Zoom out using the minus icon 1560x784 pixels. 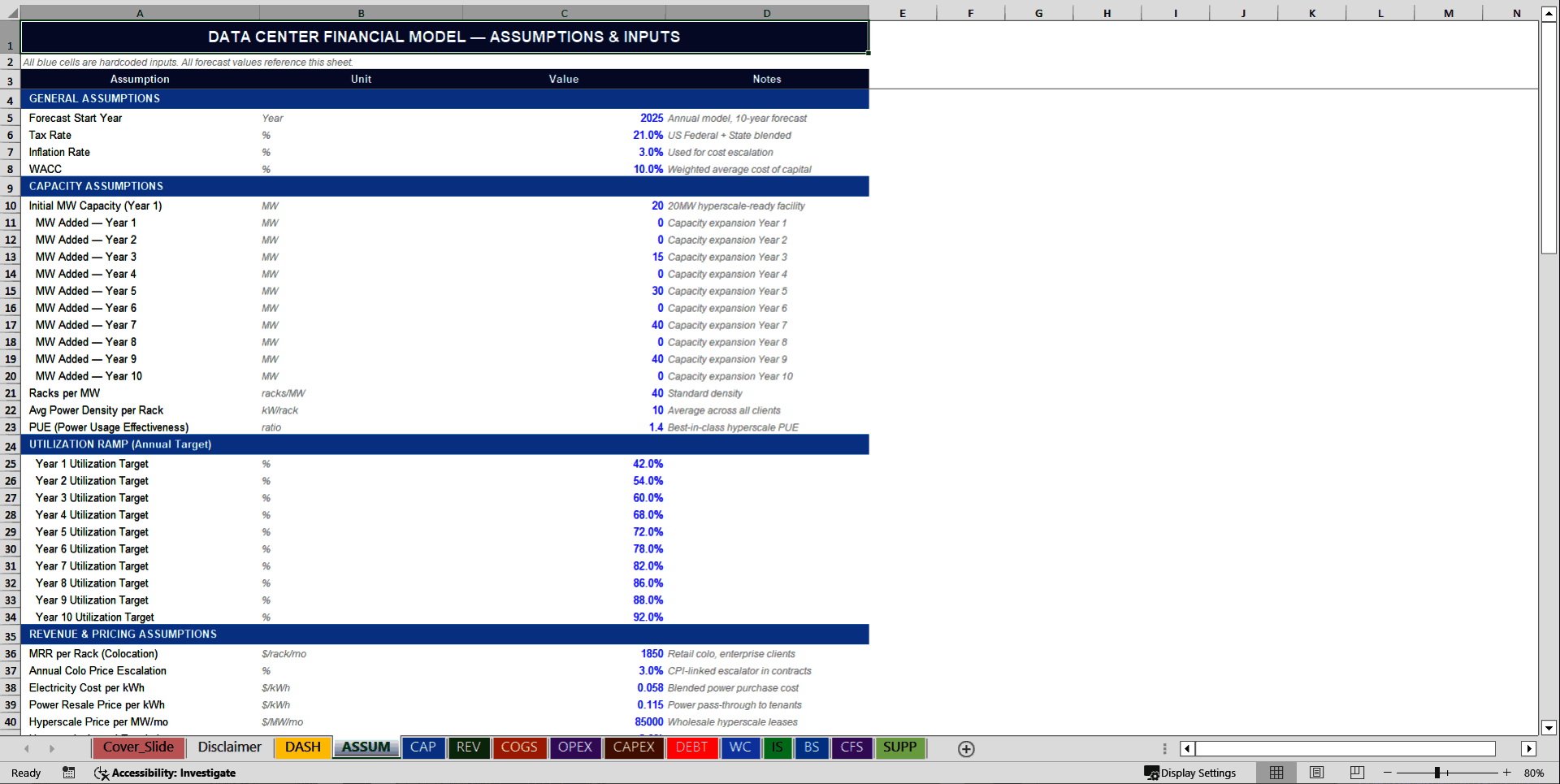(1386, 773)
